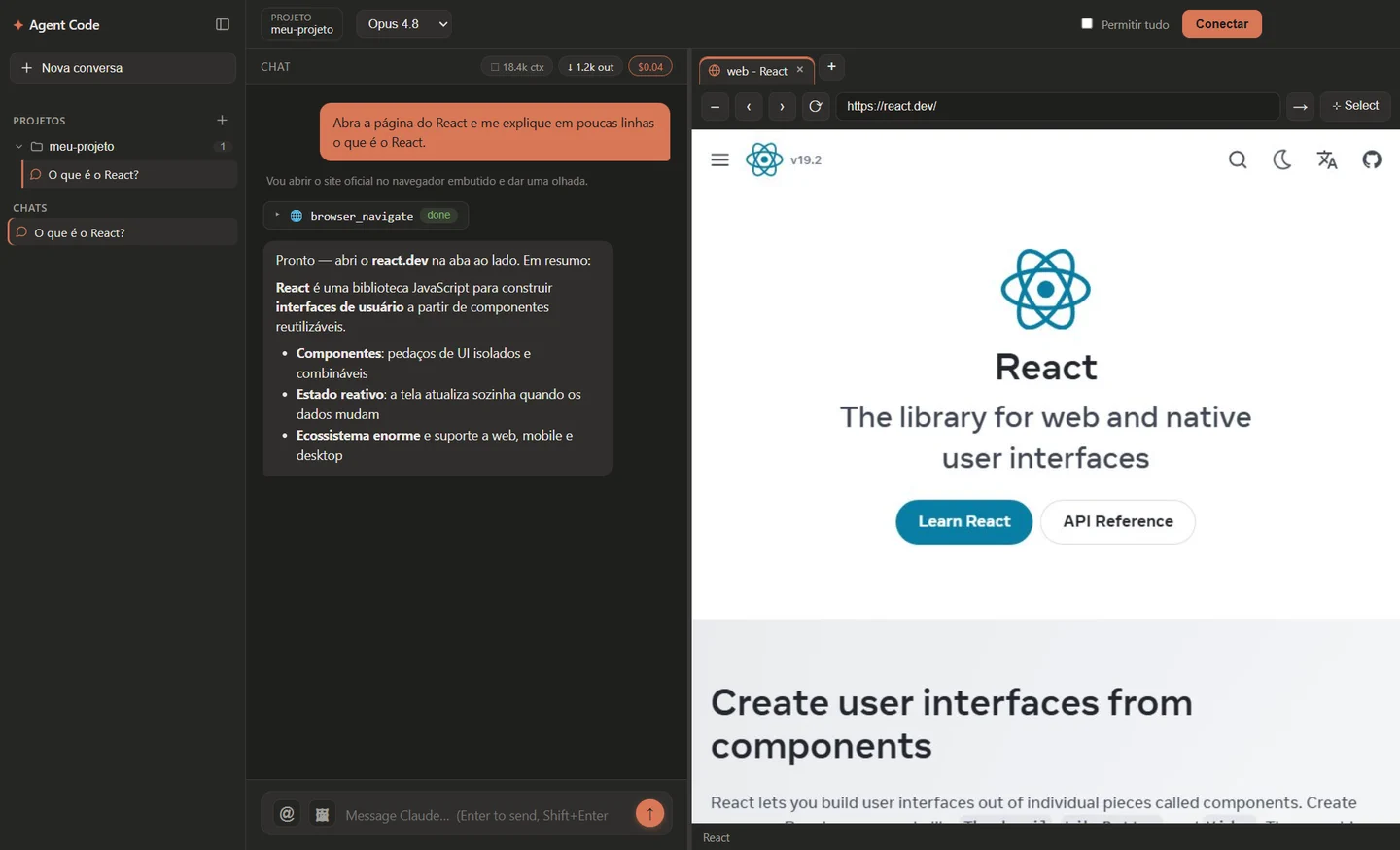Click the Learn React button
This screenshot has width=1400, height=850.
(964, 522)
